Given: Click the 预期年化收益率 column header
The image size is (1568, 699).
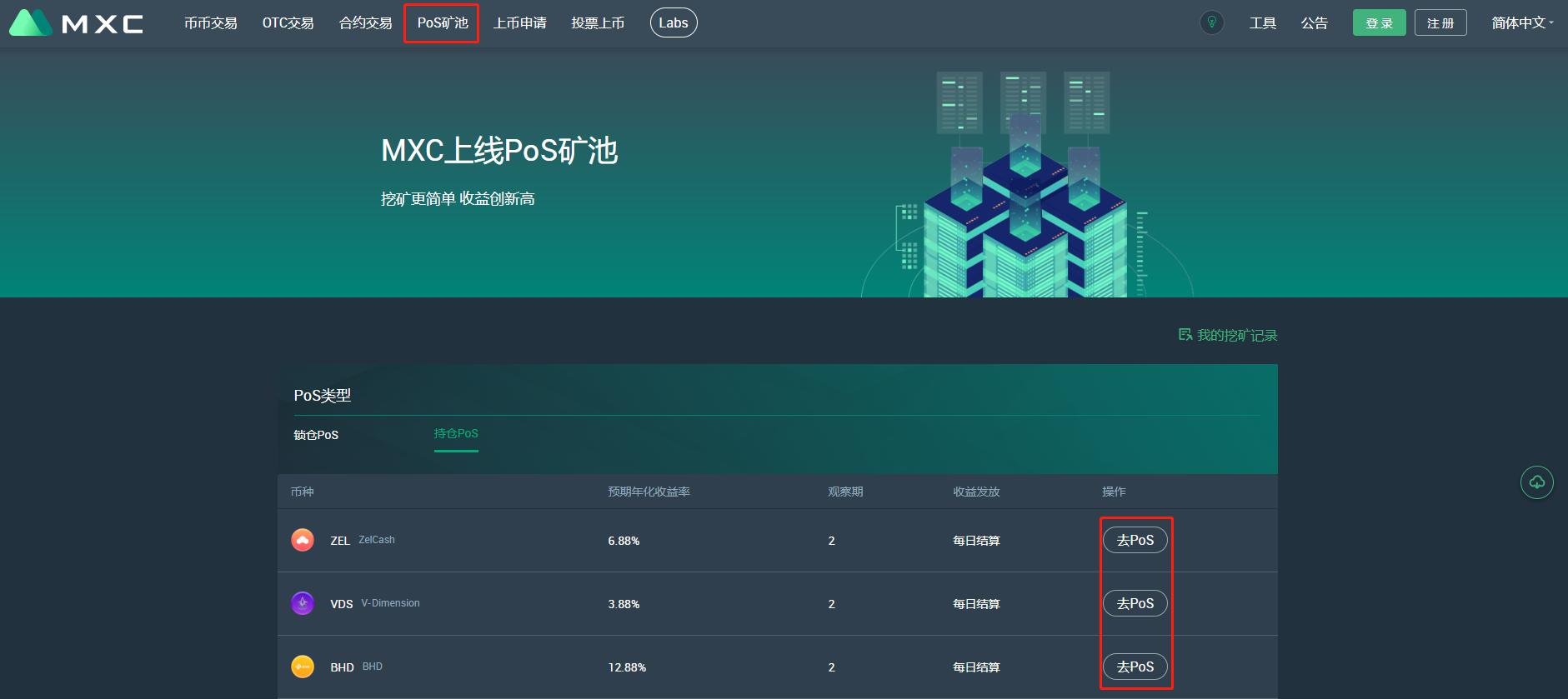Looking at the screenshot, I should click(649, 492).
